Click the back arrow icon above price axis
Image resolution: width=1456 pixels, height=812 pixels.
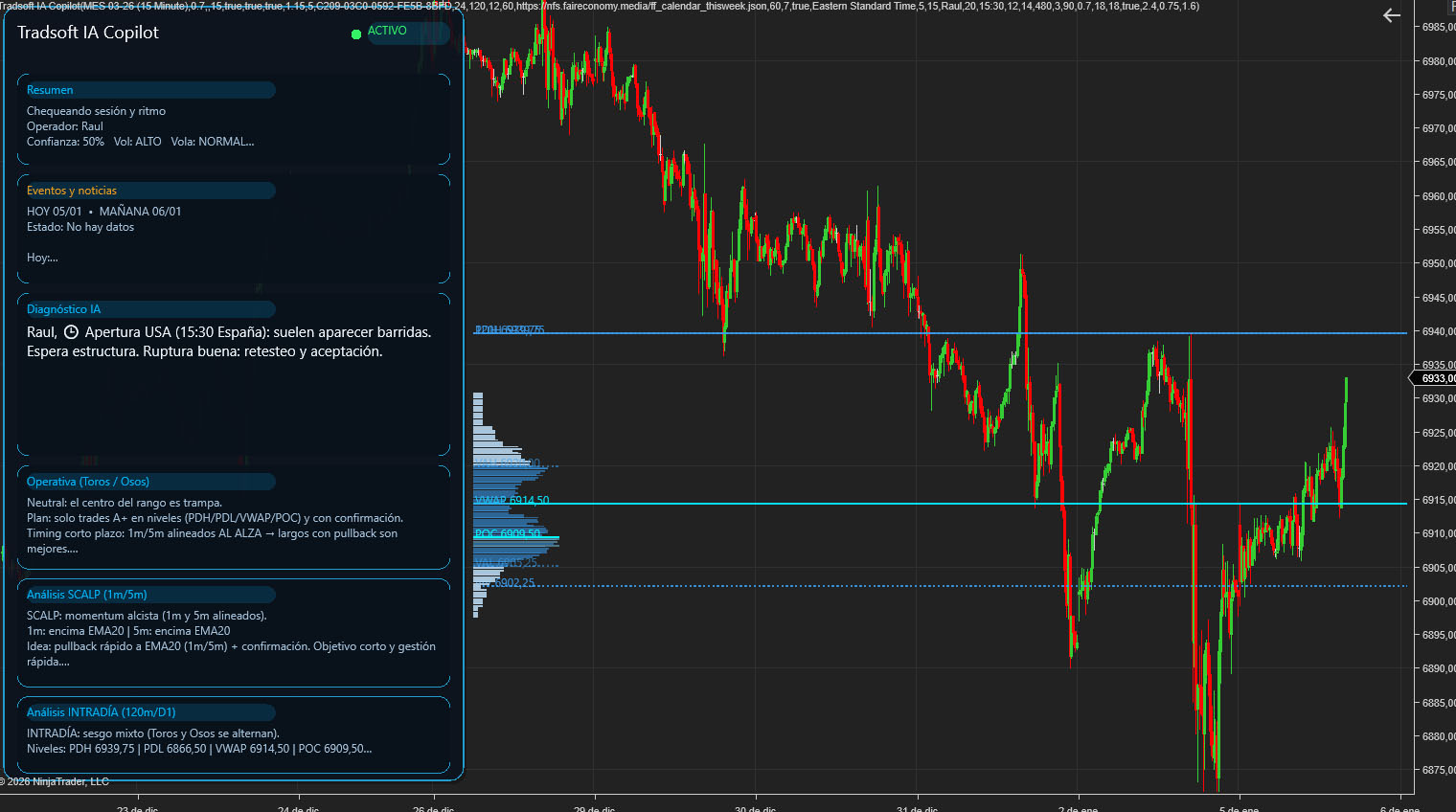pyautogui.click(x=1391, y=15)
